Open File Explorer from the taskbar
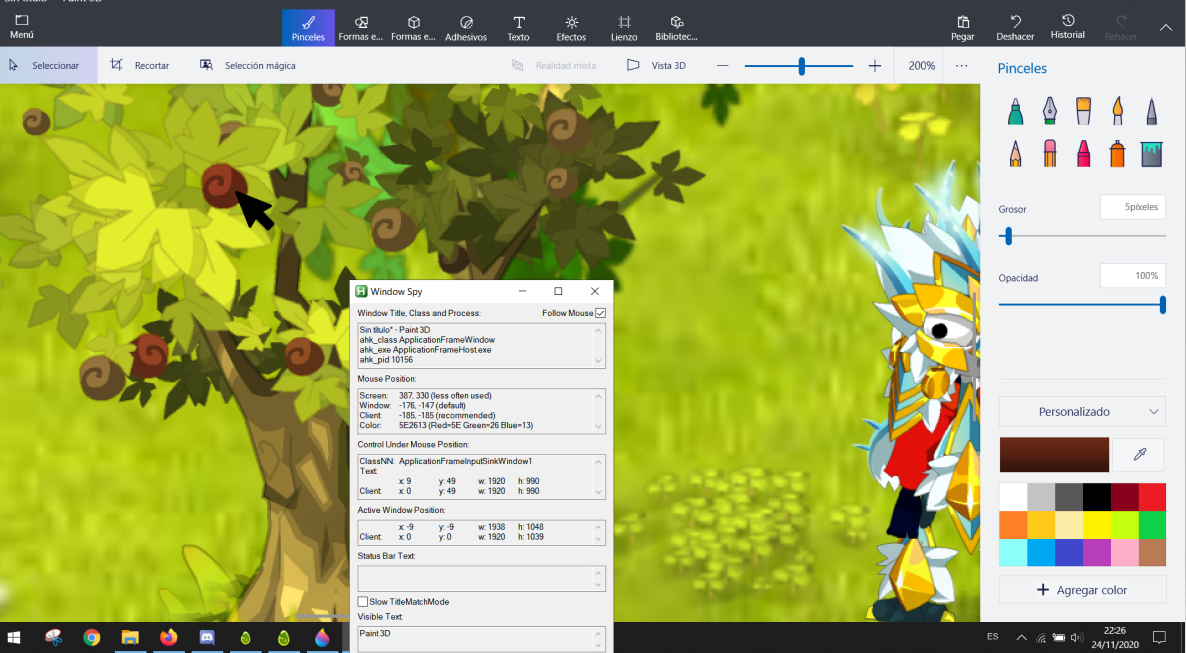1186x653 pixels. coord(130,637)
